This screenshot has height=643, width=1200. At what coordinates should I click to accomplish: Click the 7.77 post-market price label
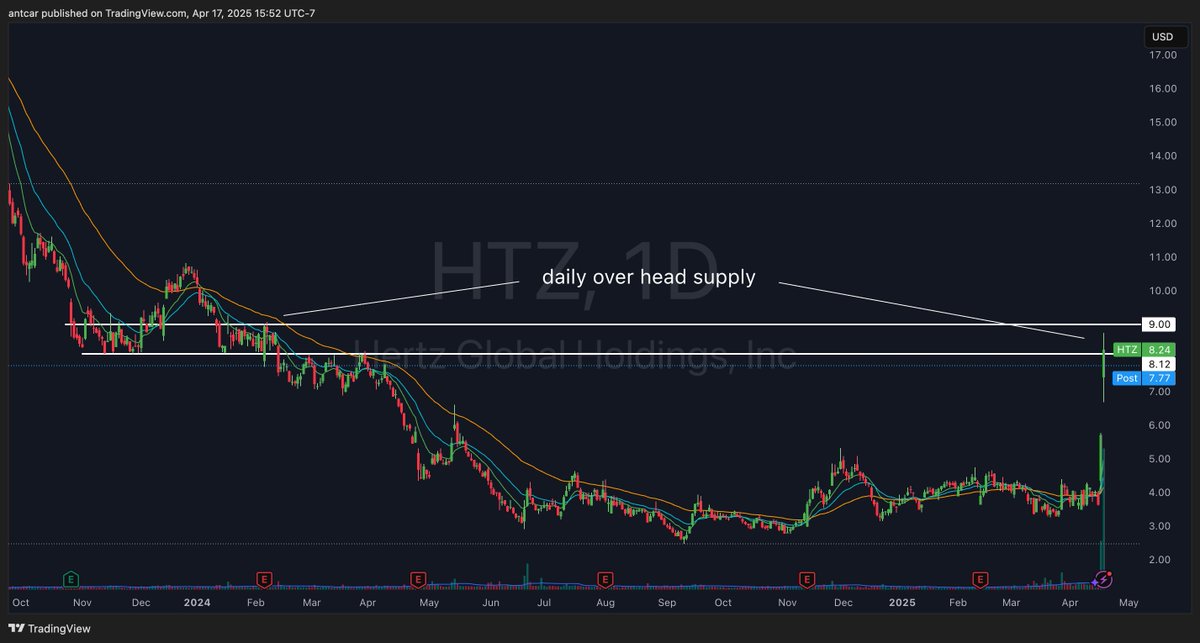pos(1159,379)
